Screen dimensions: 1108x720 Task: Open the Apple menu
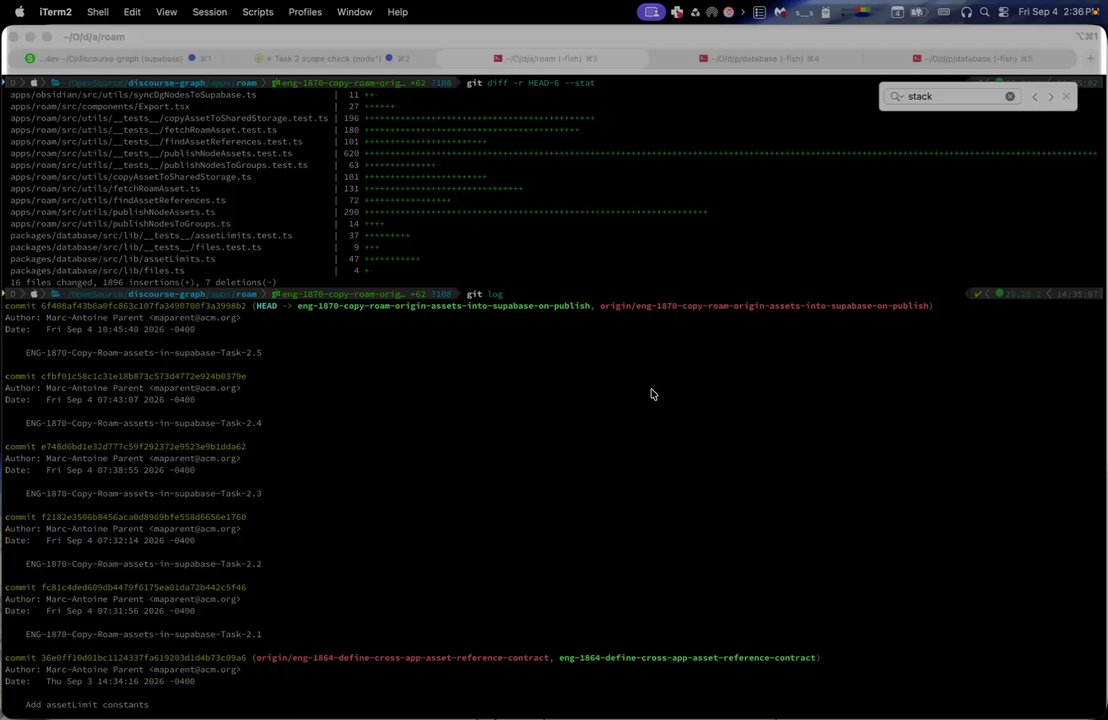coord(20,12)
